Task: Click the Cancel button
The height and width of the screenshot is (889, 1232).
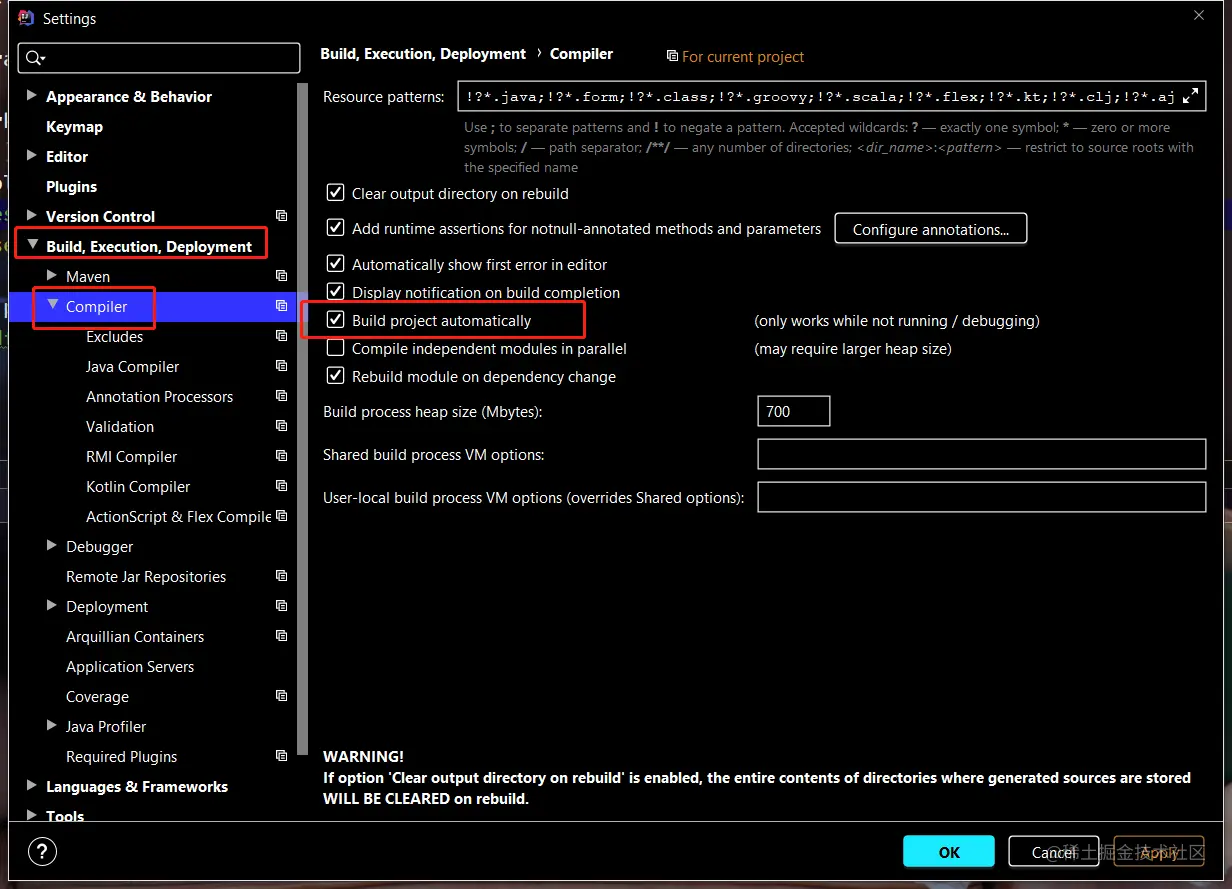Action: point(1054,852)
